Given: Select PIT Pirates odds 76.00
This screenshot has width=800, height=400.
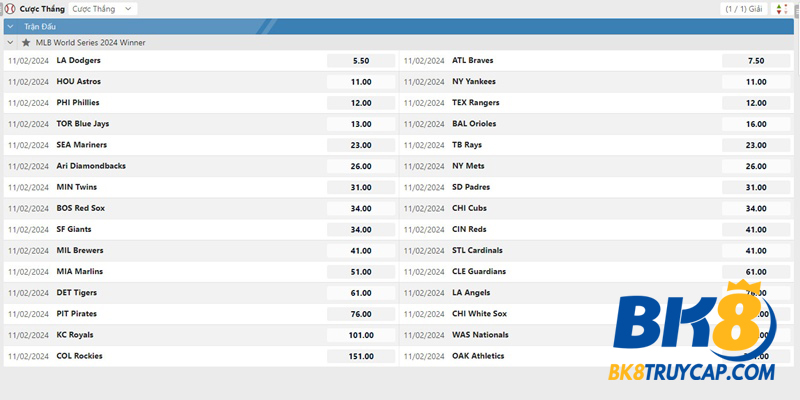Looking at the screenshot, I should tap(361, 314).
